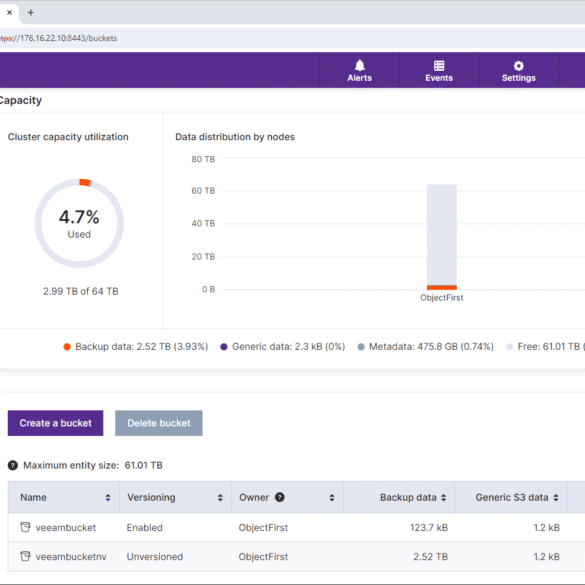Sort by Generic S3 data column

pos(556,497)
